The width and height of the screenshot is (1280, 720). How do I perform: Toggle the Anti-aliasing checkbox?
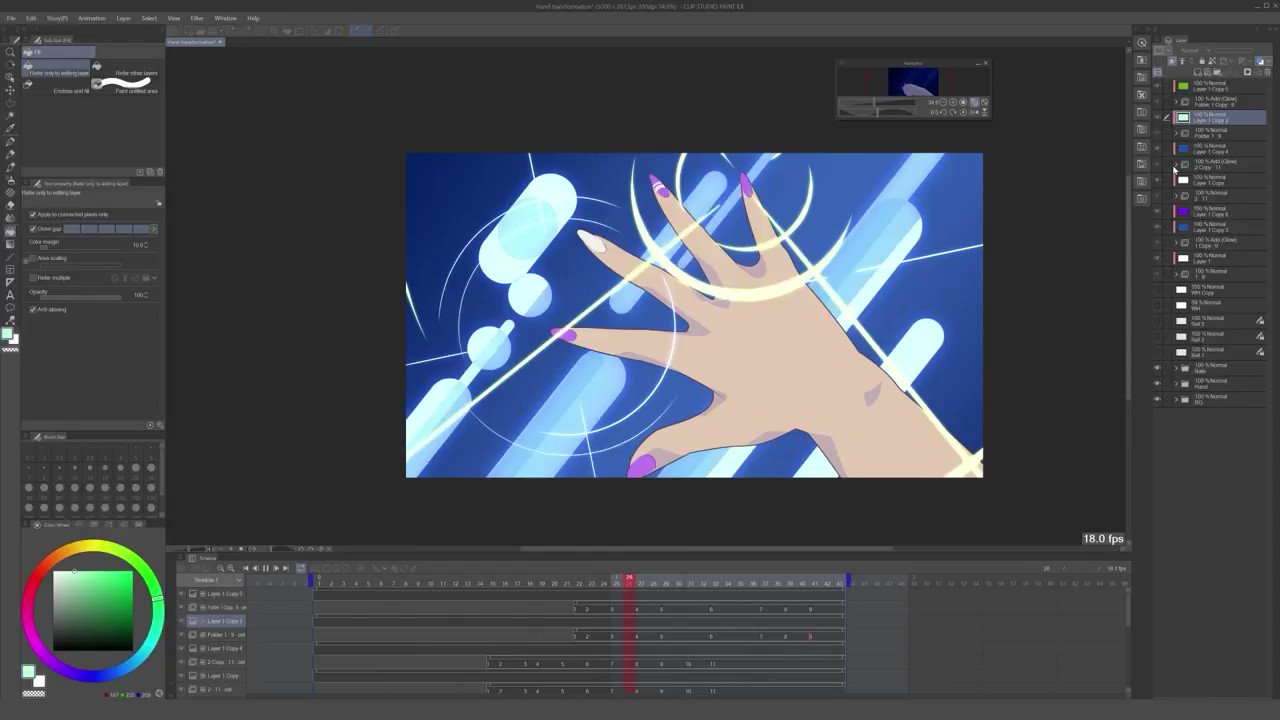(33, 309)
